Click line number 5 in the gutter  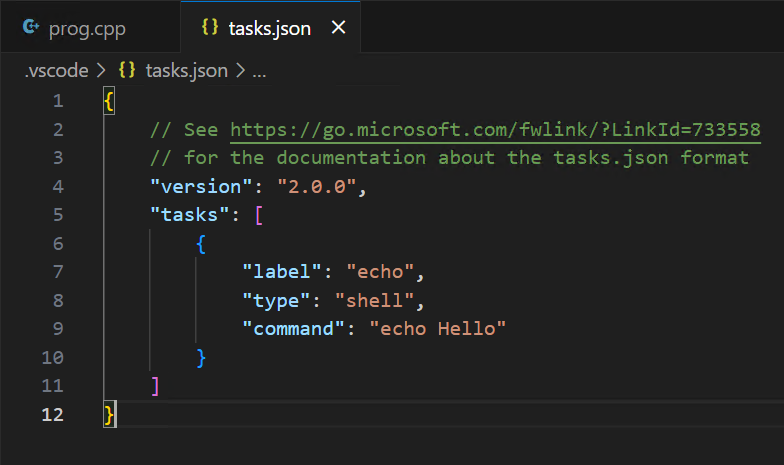coord(58,215)
